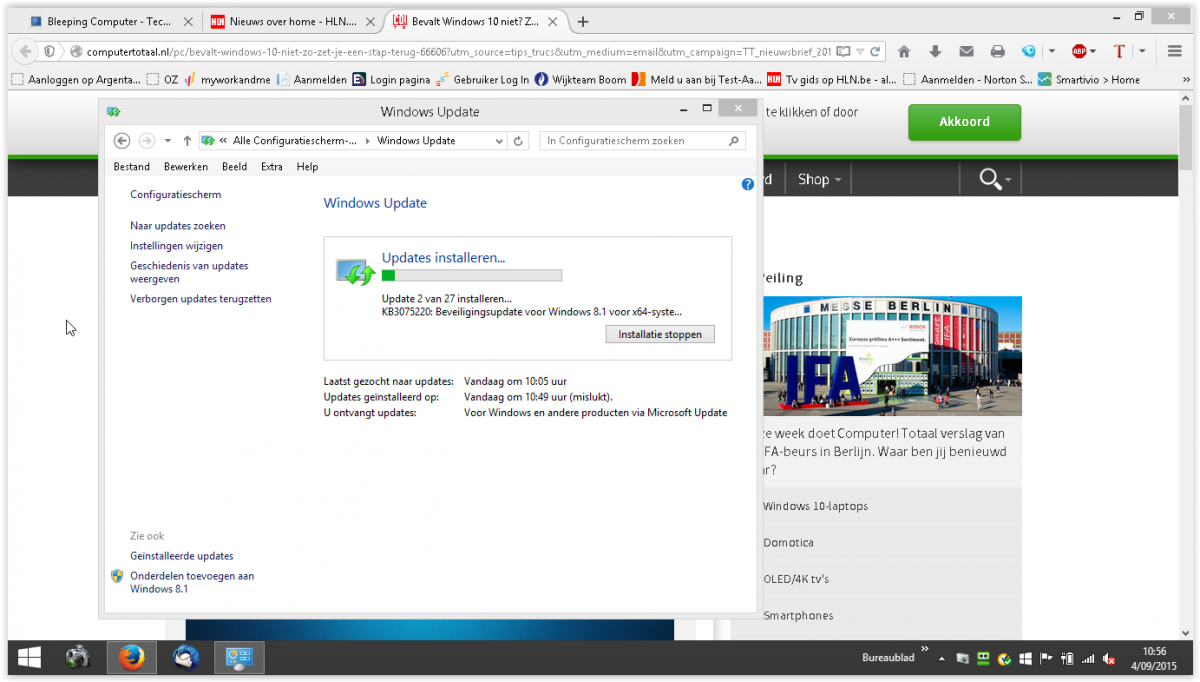The height and width of the screenshot is (682, 1200).
Task: Open a new Firefox tab
Action: point(583,21)
